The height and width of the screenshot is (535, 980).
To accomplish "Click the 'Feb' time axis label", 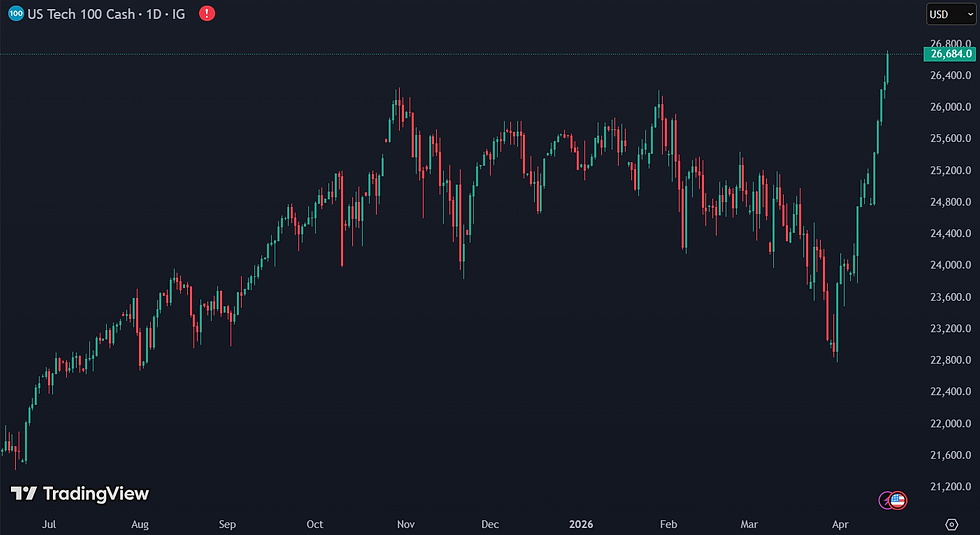I will pos(669,524).
